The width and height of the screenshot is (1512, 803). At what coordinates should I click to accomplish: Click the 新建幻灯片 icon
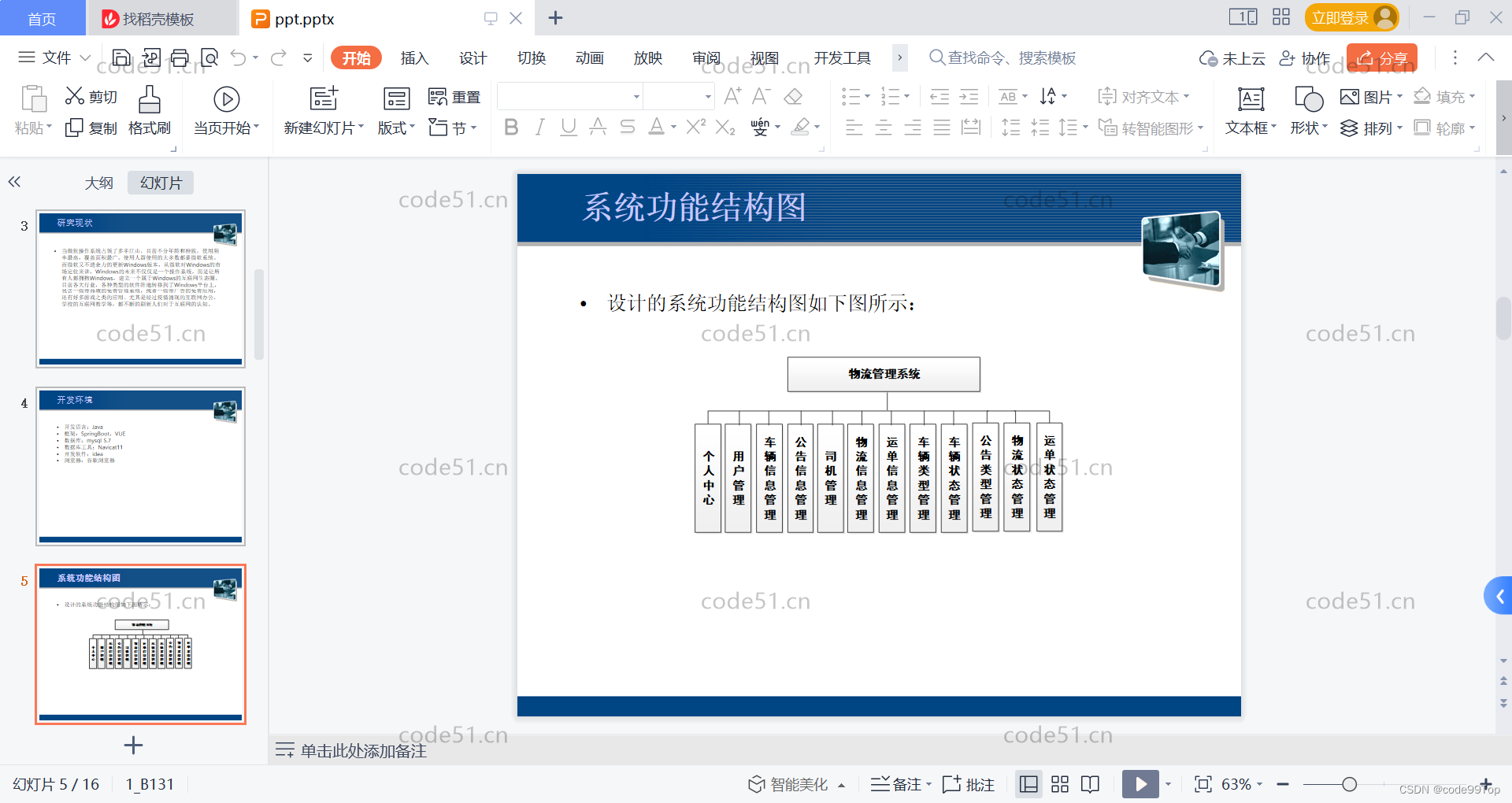point(324,98)
